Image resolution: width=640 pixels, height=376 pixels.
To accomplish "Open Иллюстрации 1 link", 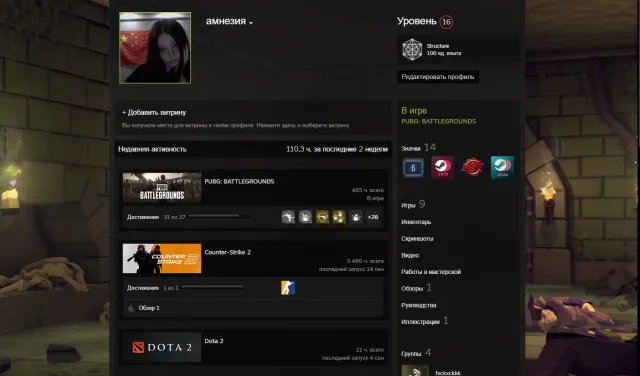I will point(424,321).
